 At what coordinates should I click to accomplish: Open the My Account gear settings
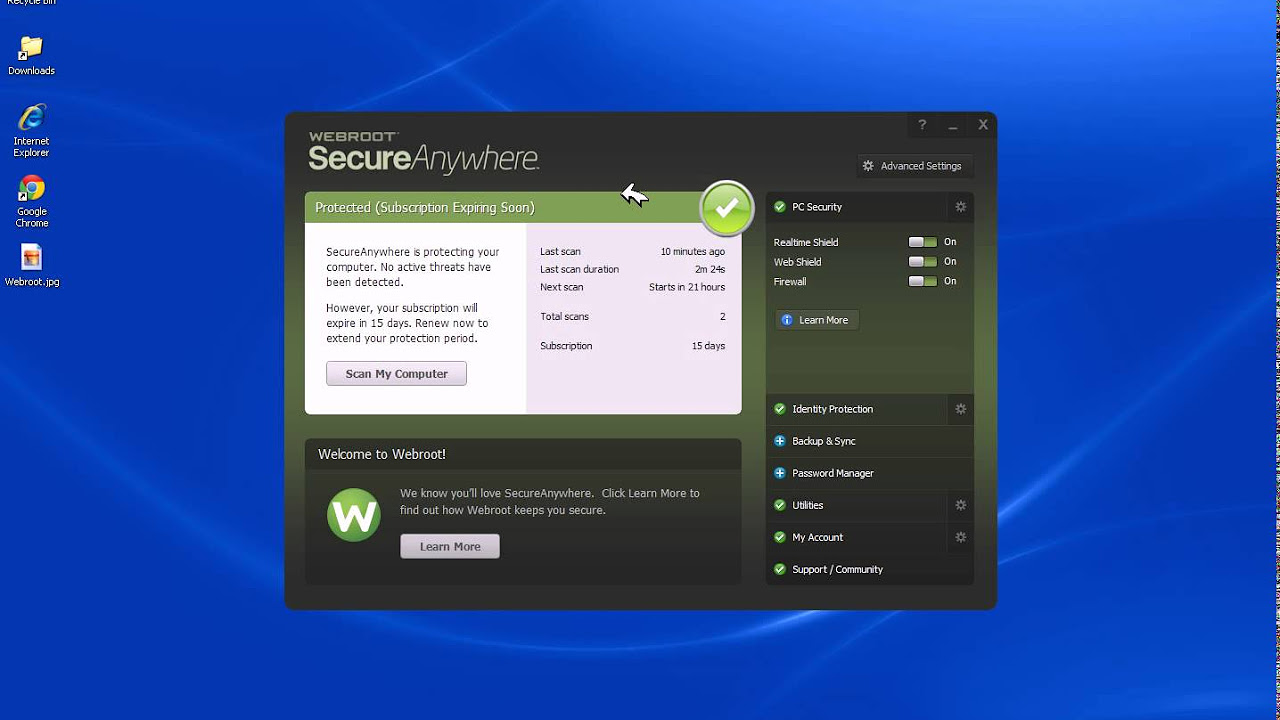tap(960, 537)
